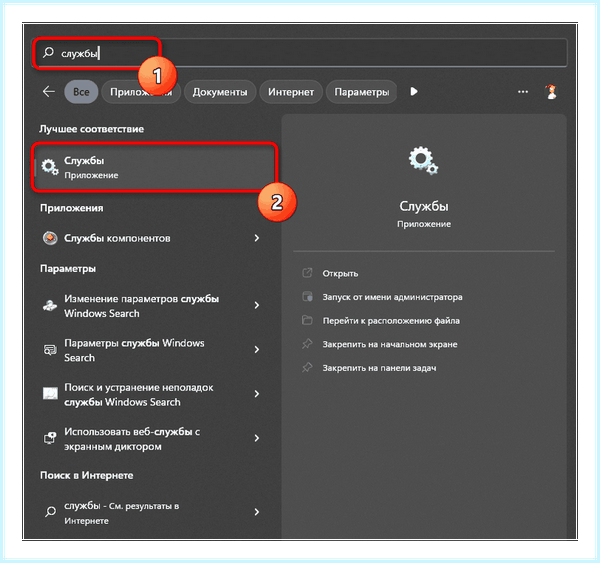The width and height of the screenshot is (600, 563).
Task: Click icon beside Поиск и устранение неполадок
Action: 50,393
